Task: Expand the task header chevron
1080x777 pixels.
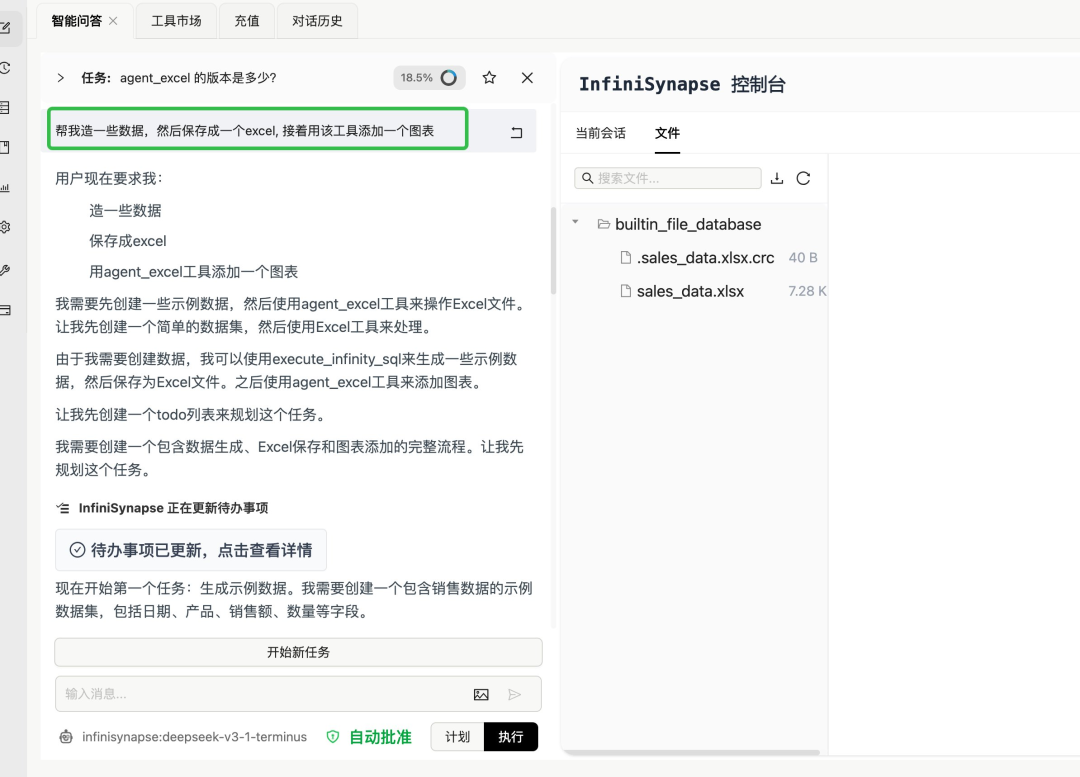Action: 61,78
